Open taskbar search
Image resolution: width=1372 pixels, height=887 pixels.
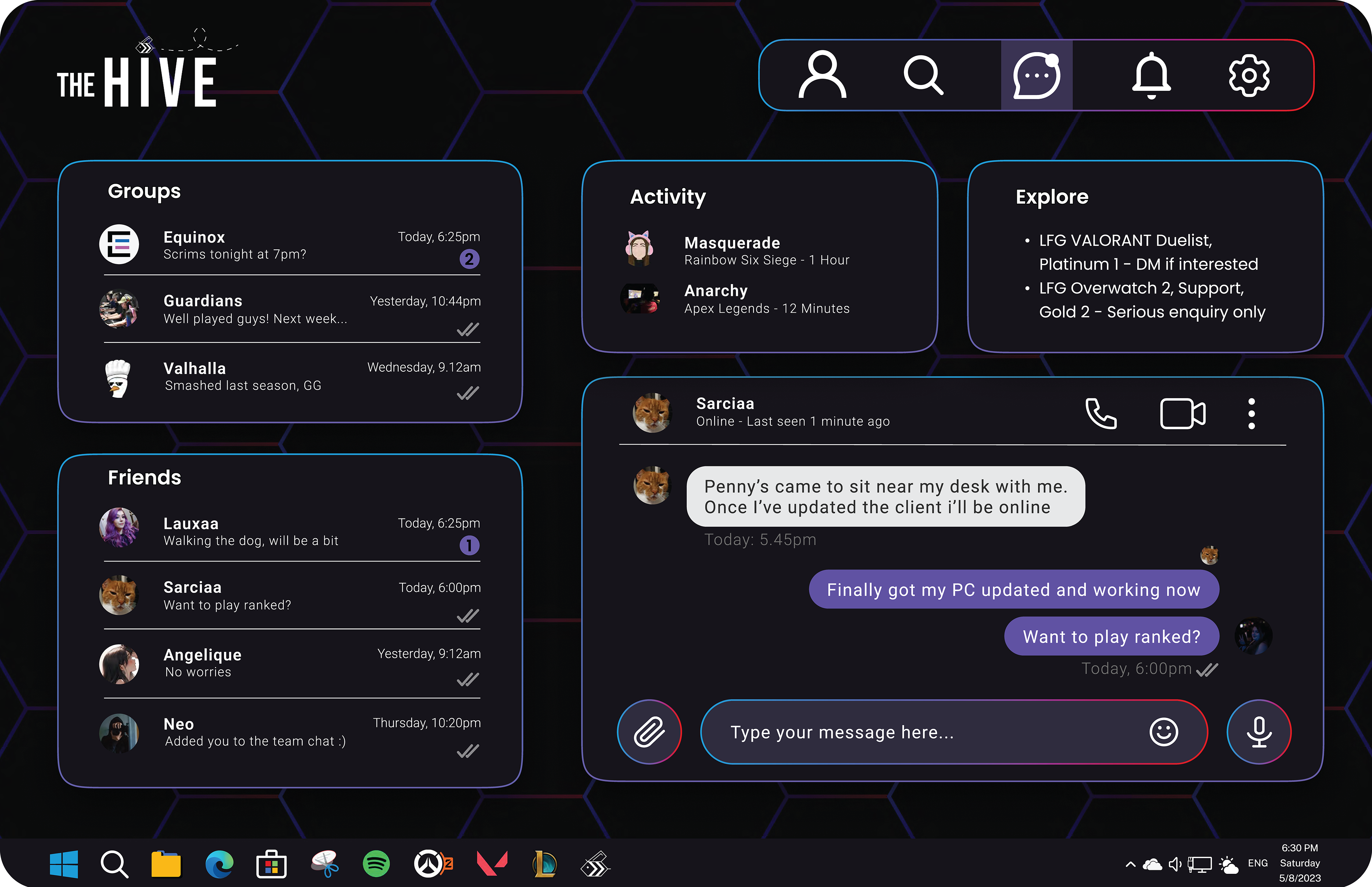(x=114, y=864)
